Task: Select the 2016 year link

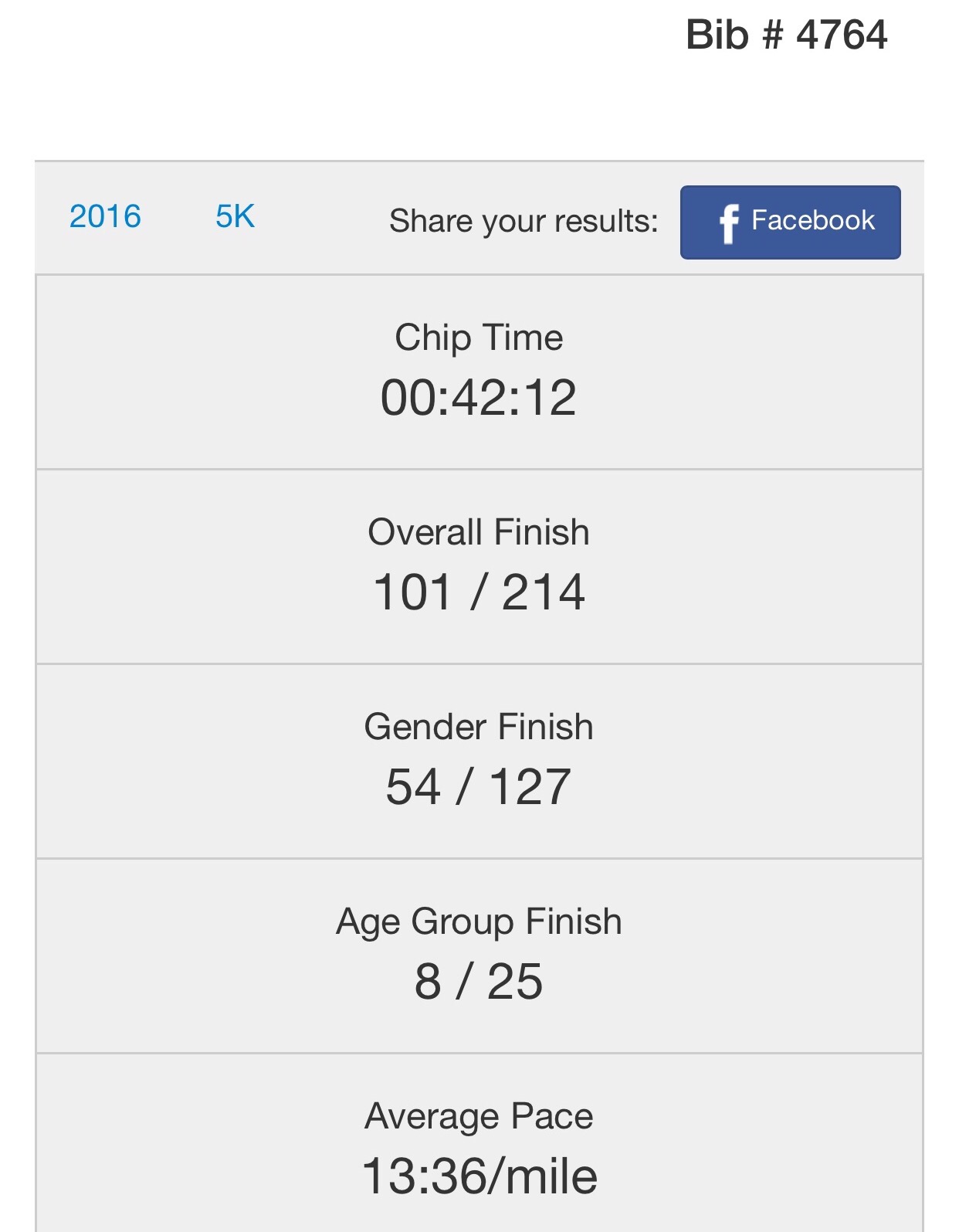Action: (105, 216)
